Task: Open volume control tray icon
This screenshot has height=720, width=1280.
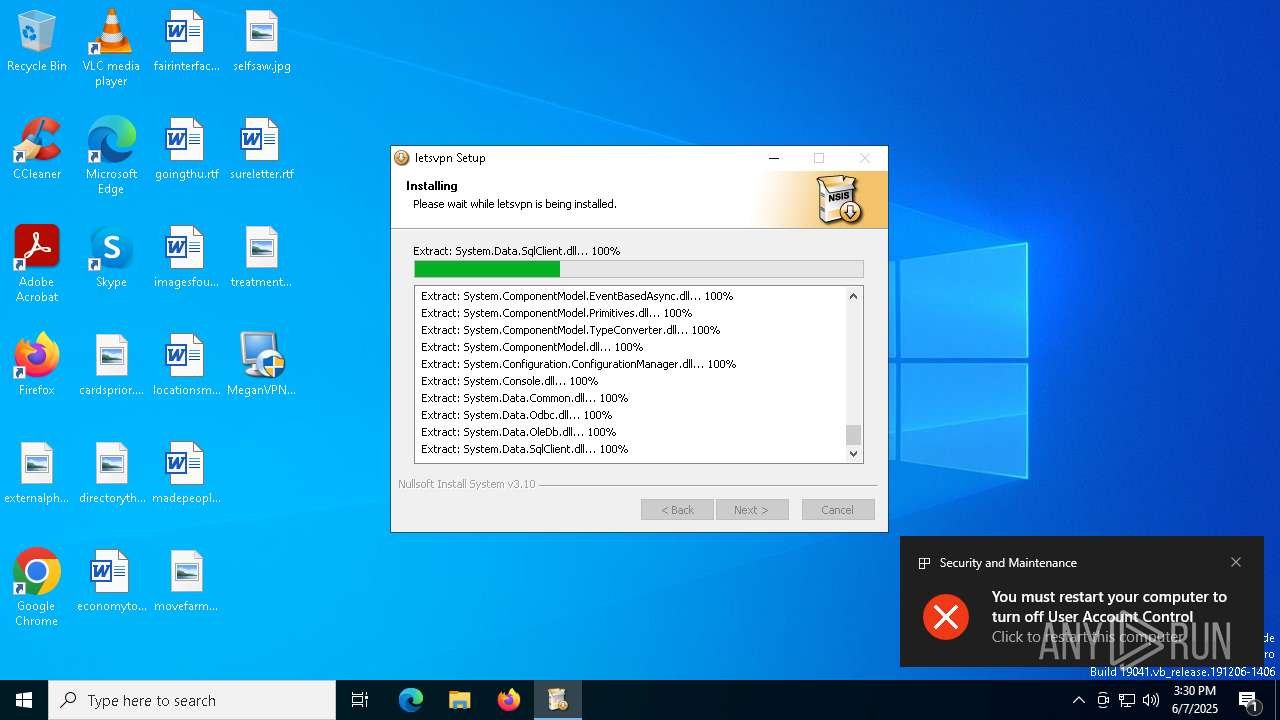Action: (x=1151, y=700)
